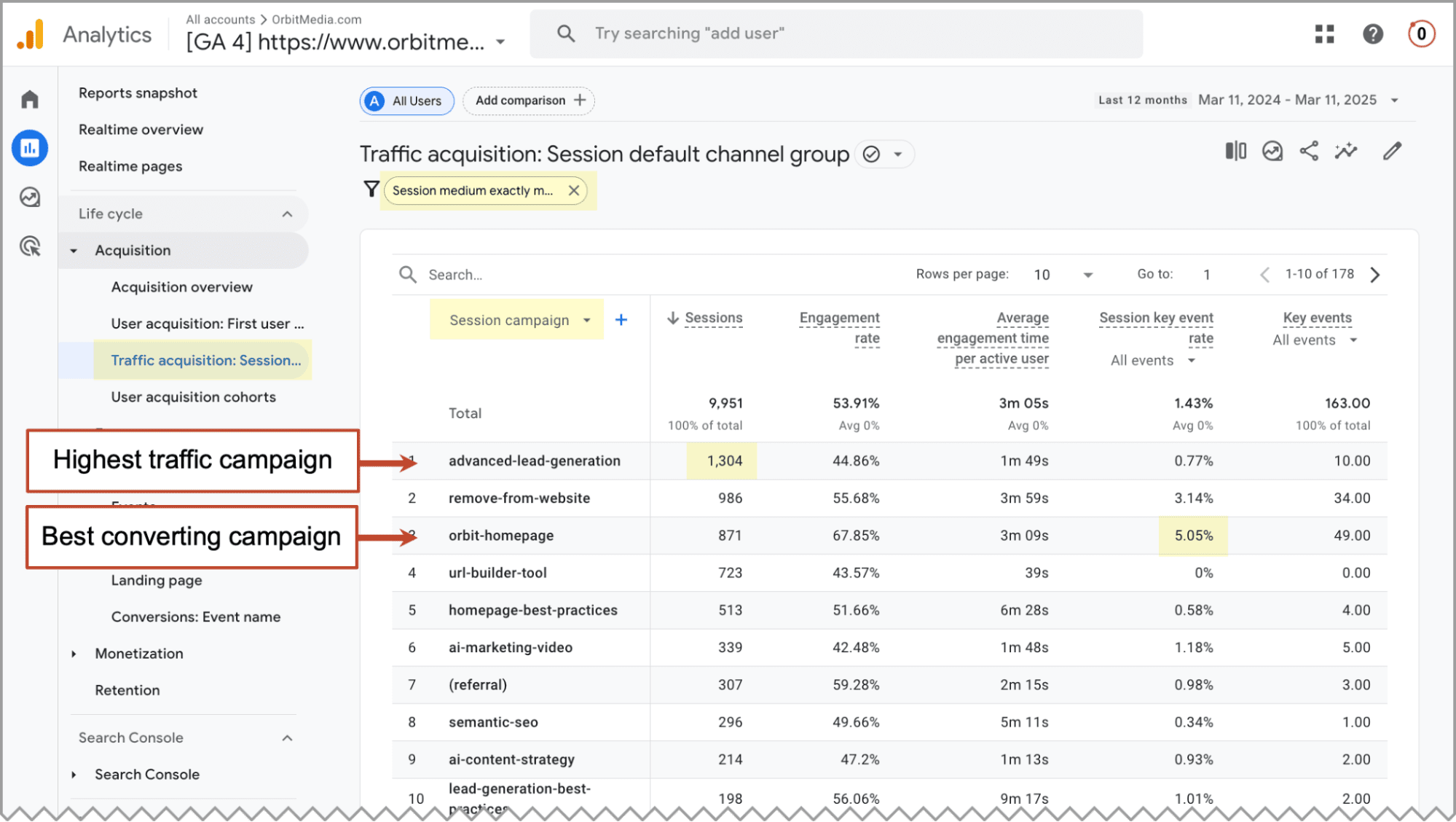Open the Advertising icon in left rail

[x=30, y=246]
